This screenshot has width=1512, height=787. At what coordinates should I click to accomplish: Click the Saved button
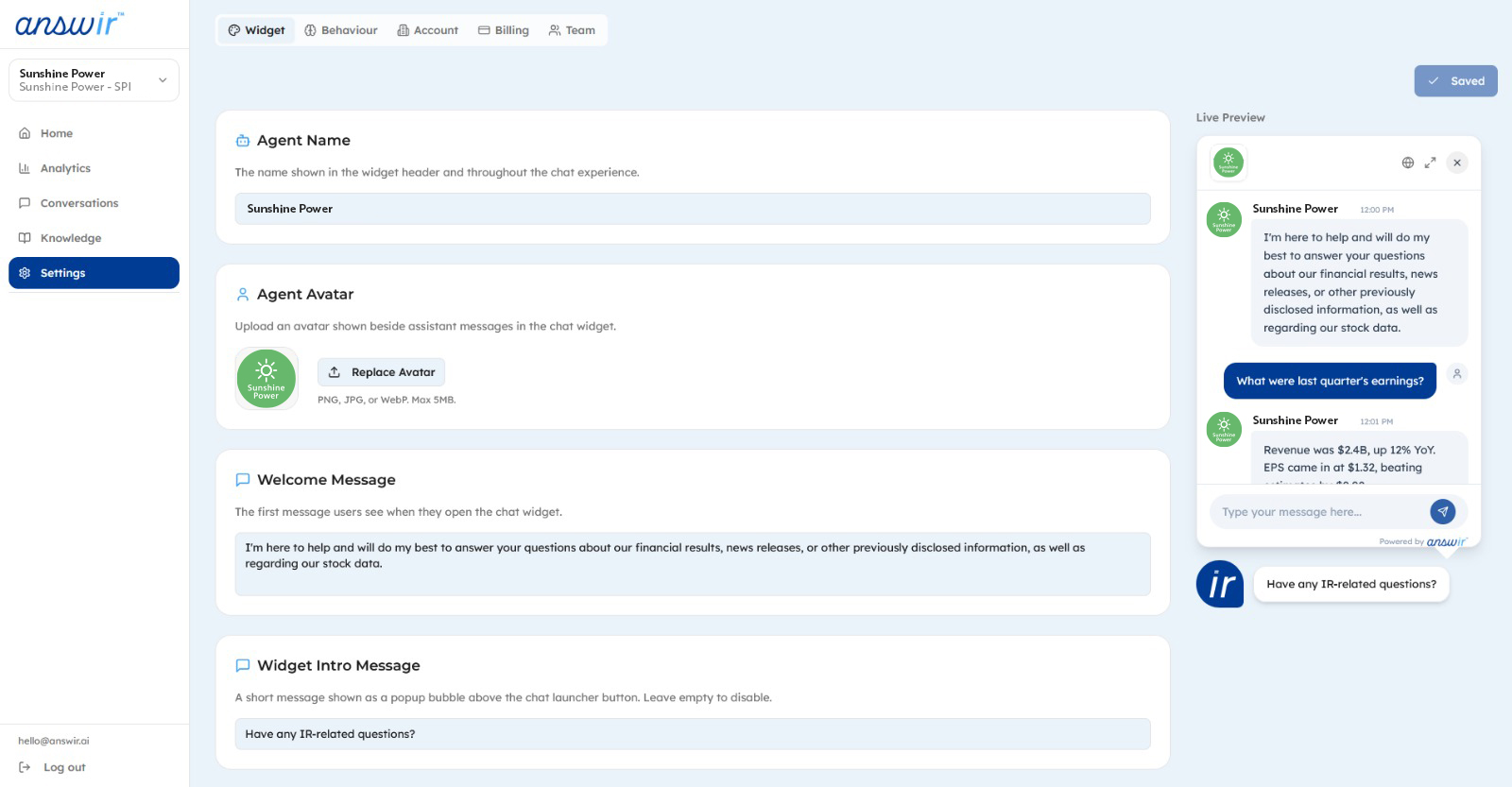point(1455,81)
